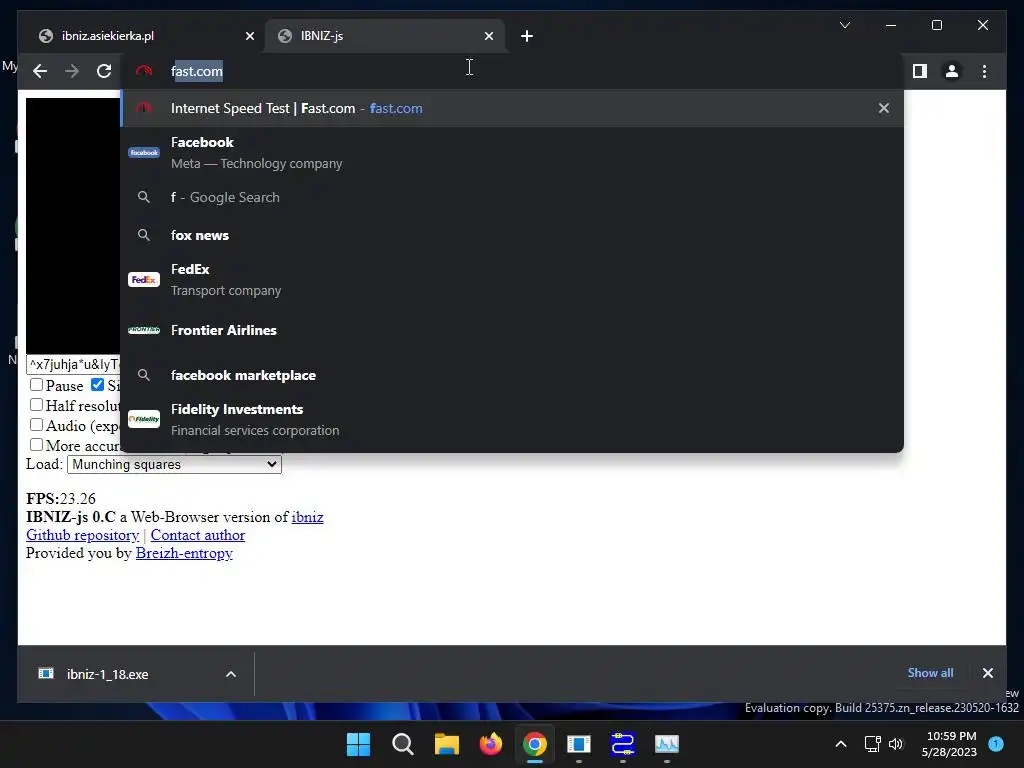Image resolution: width=1024 pixels, height=768 pixels.
Task: Open the volume tray icon
Action: (x=896, y=744)
